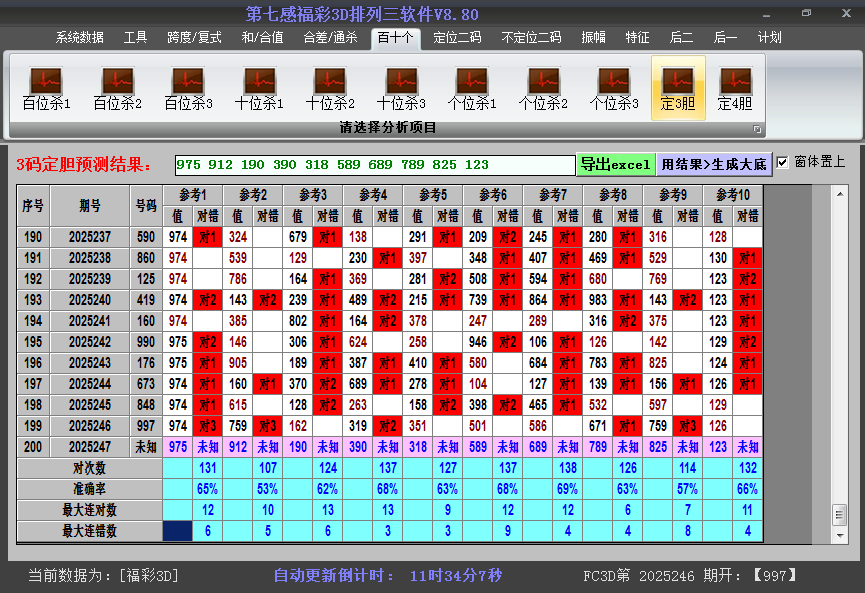Click the 用结果>生成大底 button
This screenshot has height=593, width=865.
click(x=714, y=164)
